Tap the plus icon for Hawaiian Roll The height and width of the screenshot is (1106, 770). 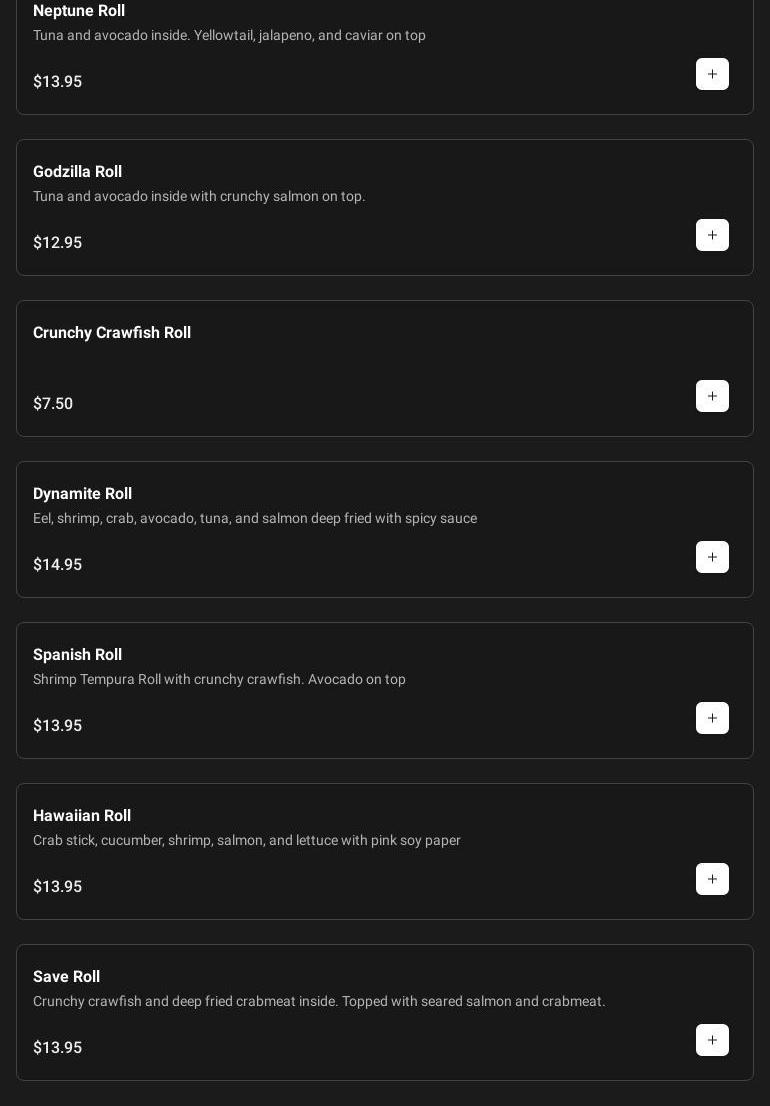(712, 879)
